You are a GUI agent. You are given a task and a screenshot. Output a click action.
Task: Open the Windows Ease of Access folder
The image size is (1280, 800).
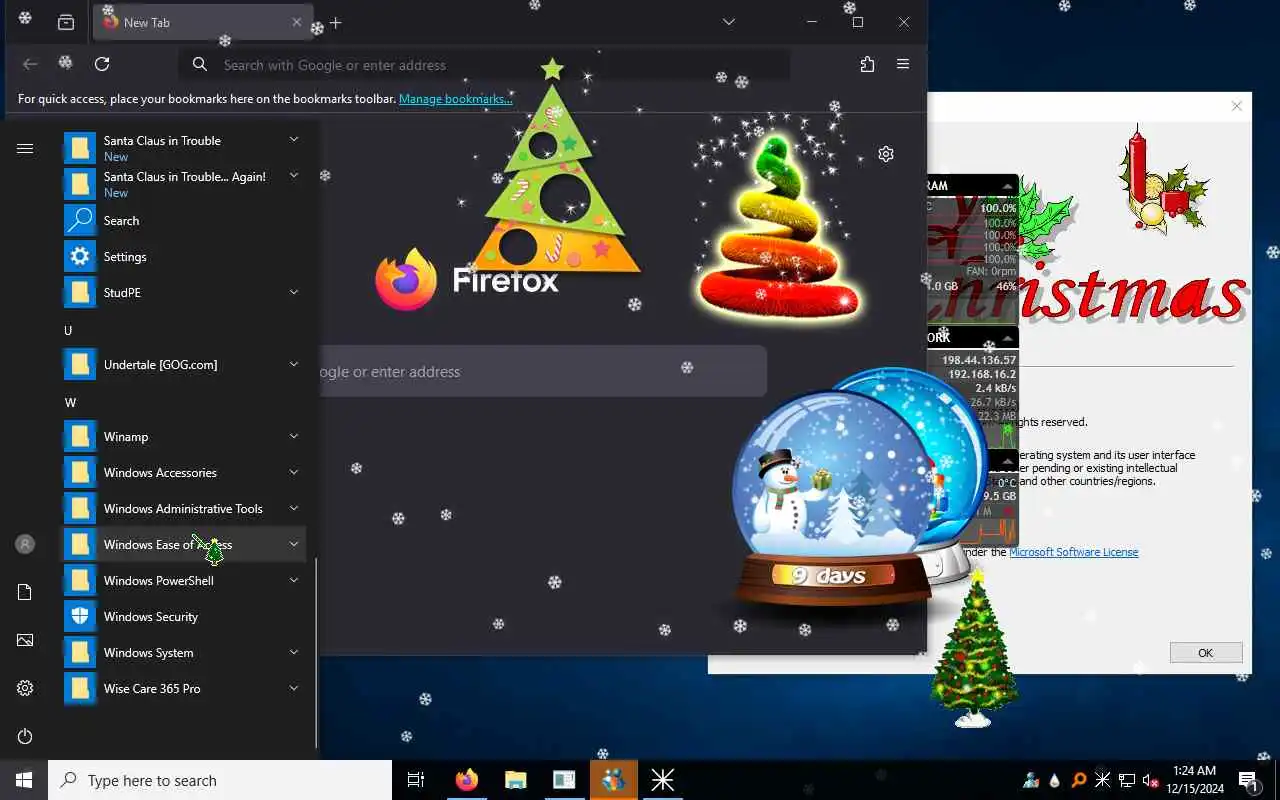pos(185,545)
